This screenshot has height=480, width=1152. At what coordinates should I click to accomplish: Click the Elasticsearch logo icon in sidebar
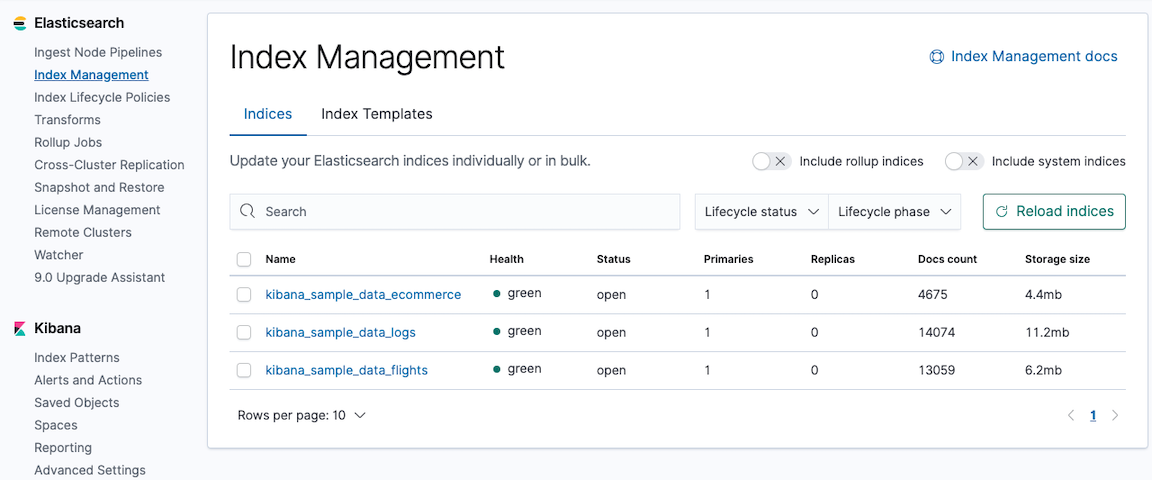(x=20, y=23)
